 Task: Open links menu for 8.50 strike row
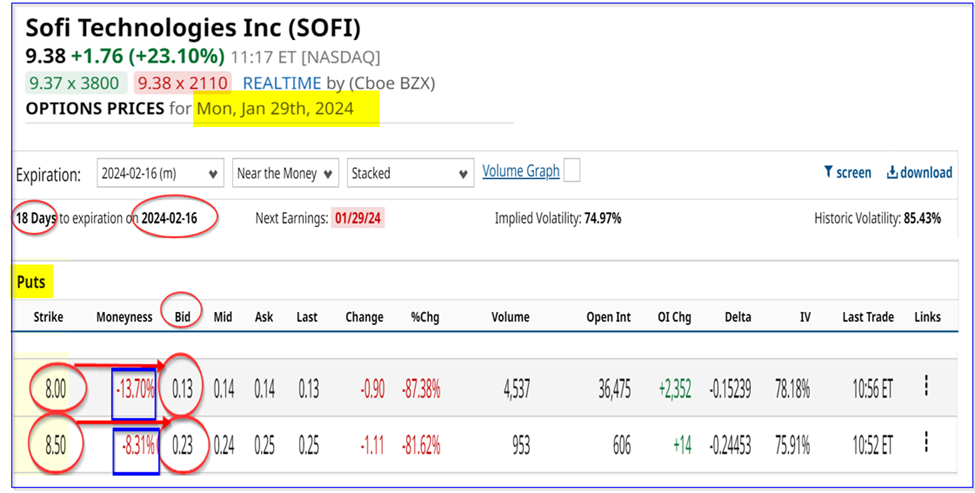927,441
